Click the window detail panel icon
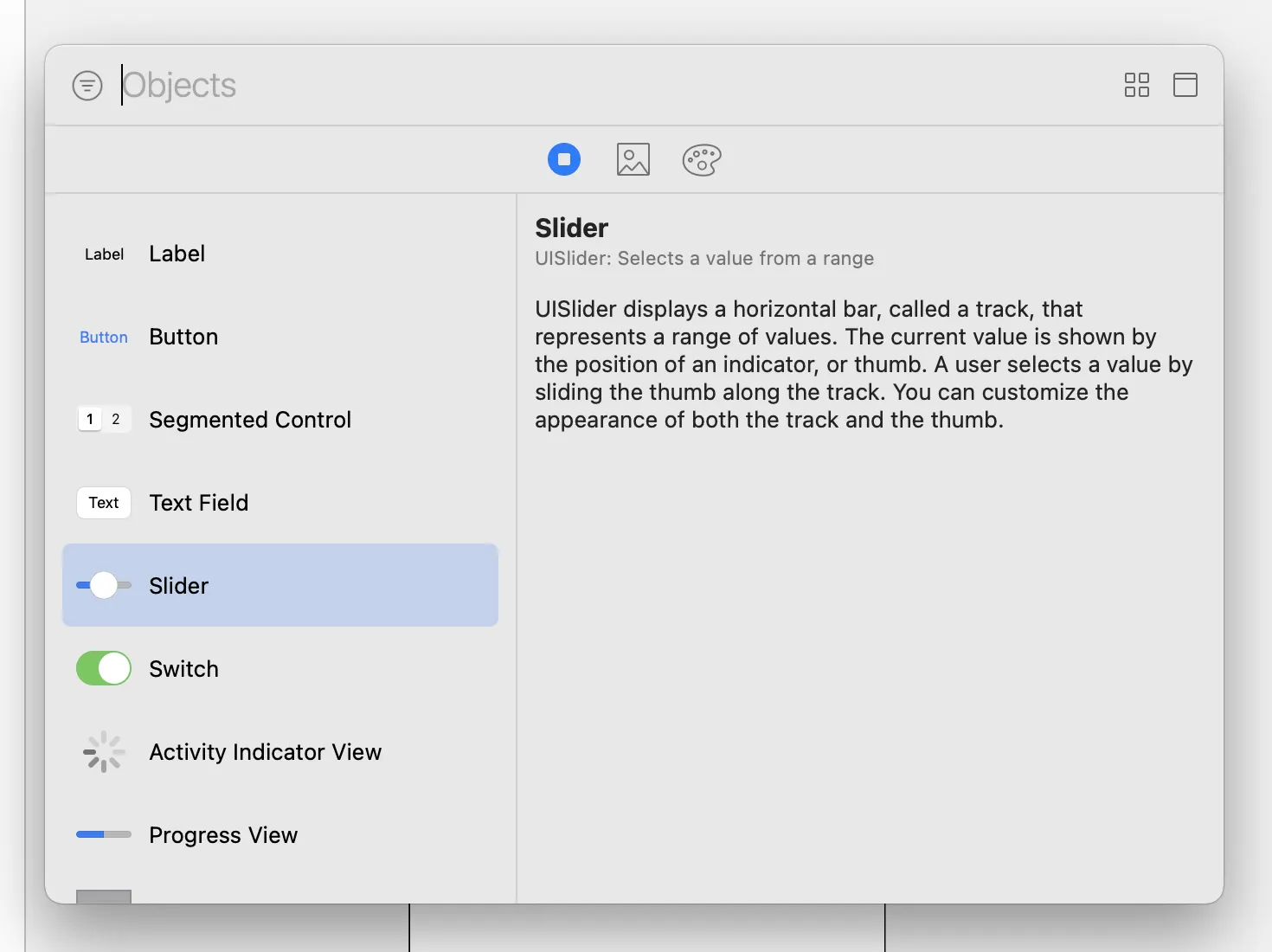Screen dimensions: 1272x952 (x=1185, y=85)
